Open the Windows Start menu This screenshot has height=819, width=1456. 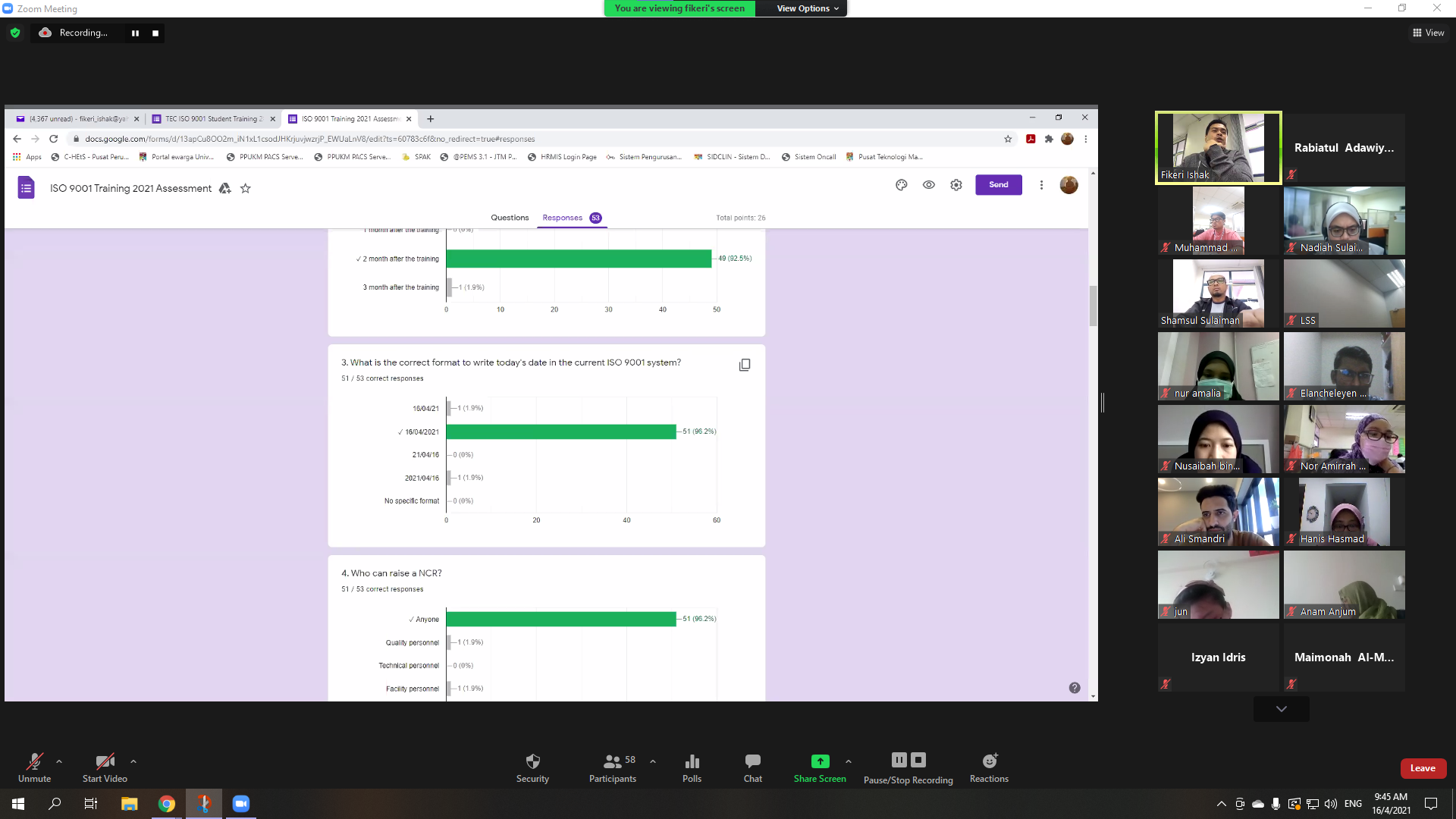point(18,804)
